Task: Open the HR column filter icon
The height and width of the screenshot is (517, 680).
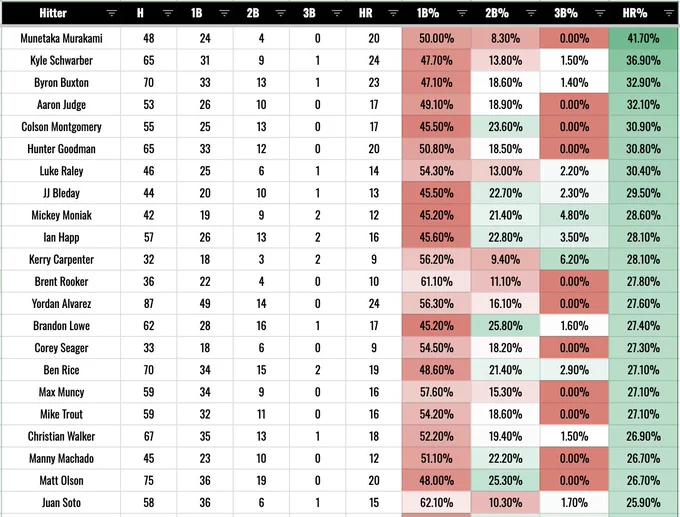Action: click(393, 13)
